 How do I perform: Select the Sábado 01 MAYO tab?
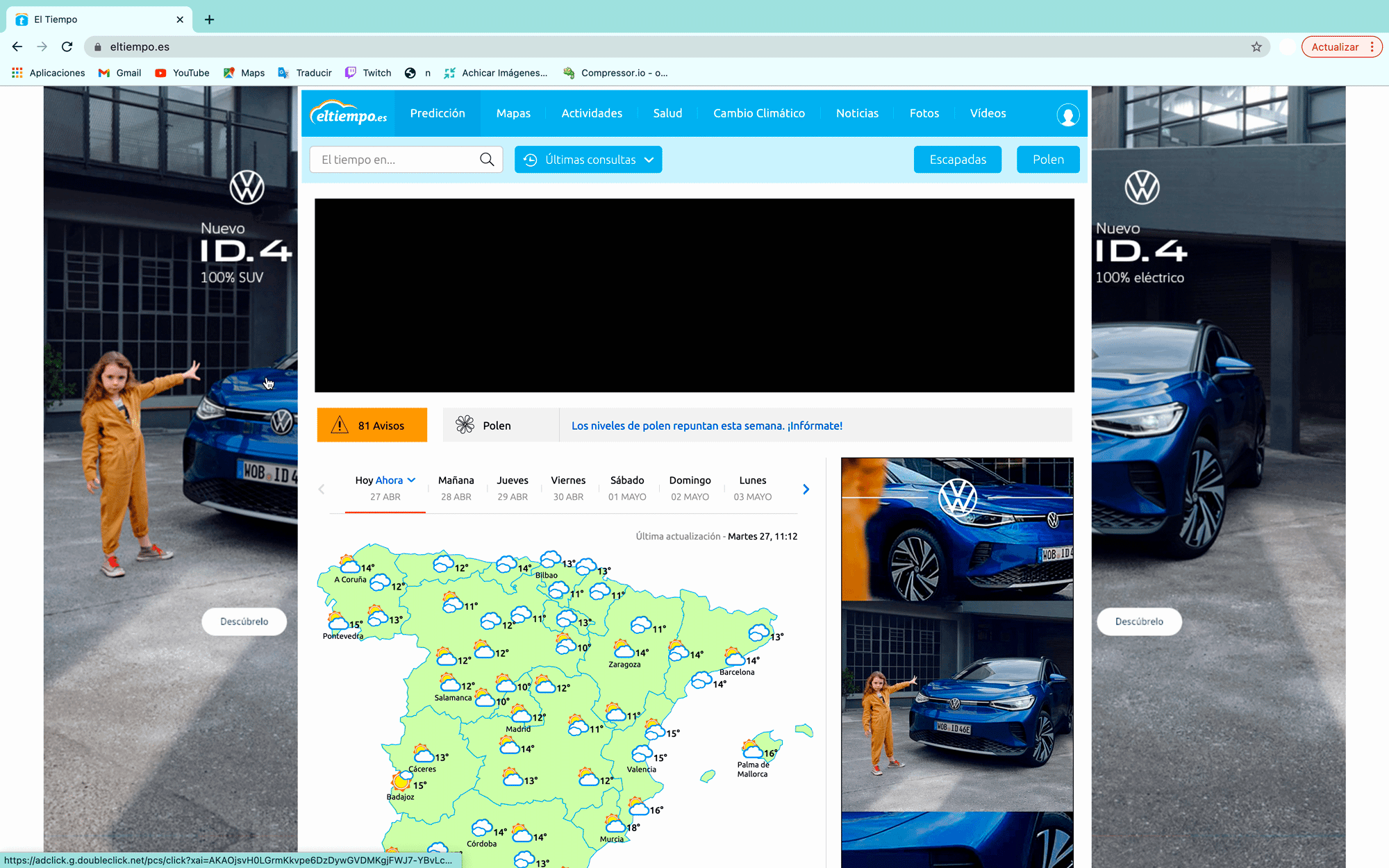pyautogui.click(x=627, y=488)
